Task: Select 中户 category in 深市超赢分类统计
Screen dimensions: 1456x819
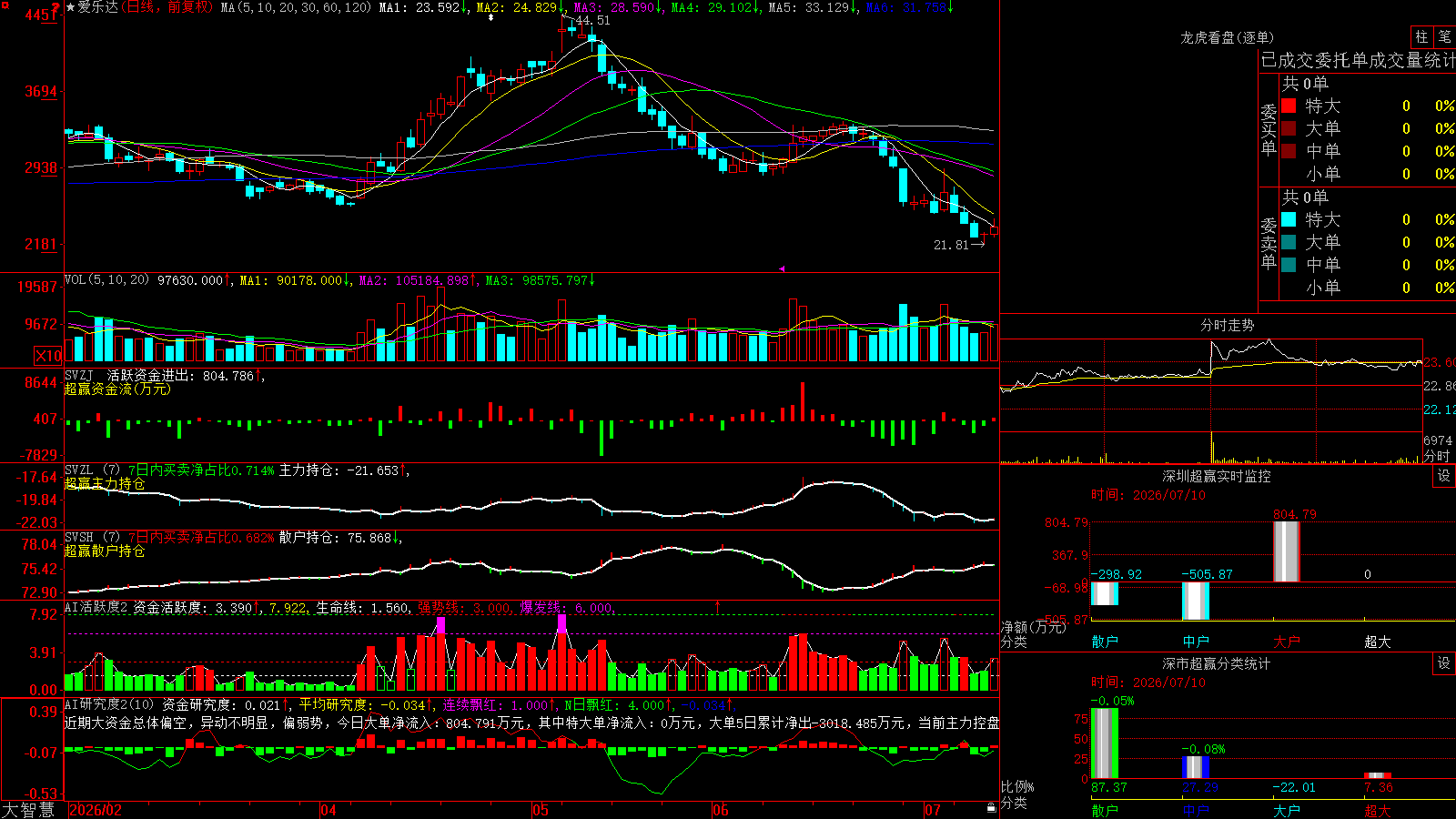Action: pyautogui.click(x=1196, y=810)
